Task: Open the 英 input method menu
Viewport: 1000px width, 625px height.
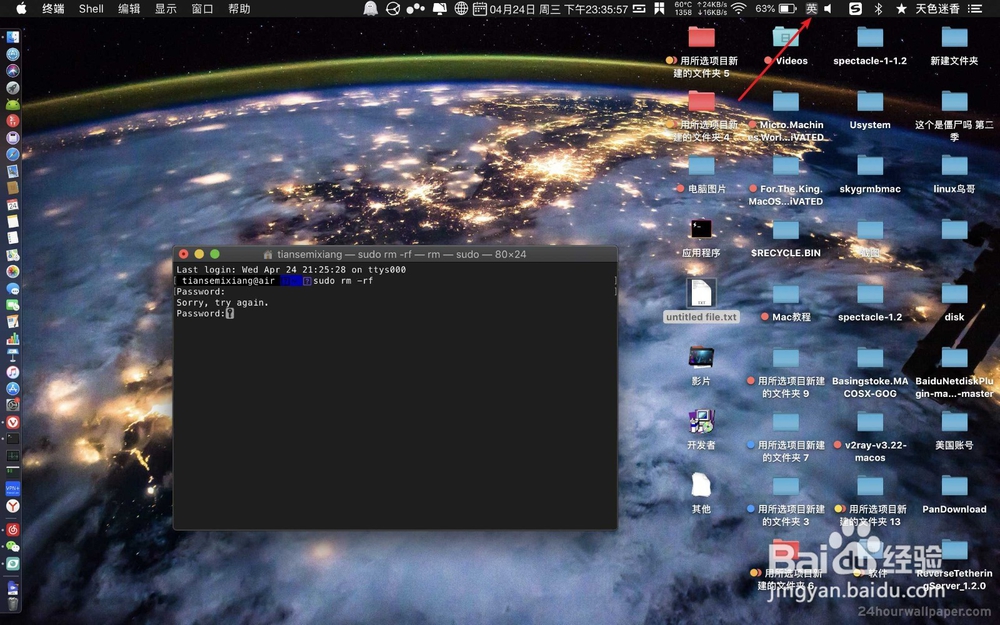Action: [x=811, y=8]
